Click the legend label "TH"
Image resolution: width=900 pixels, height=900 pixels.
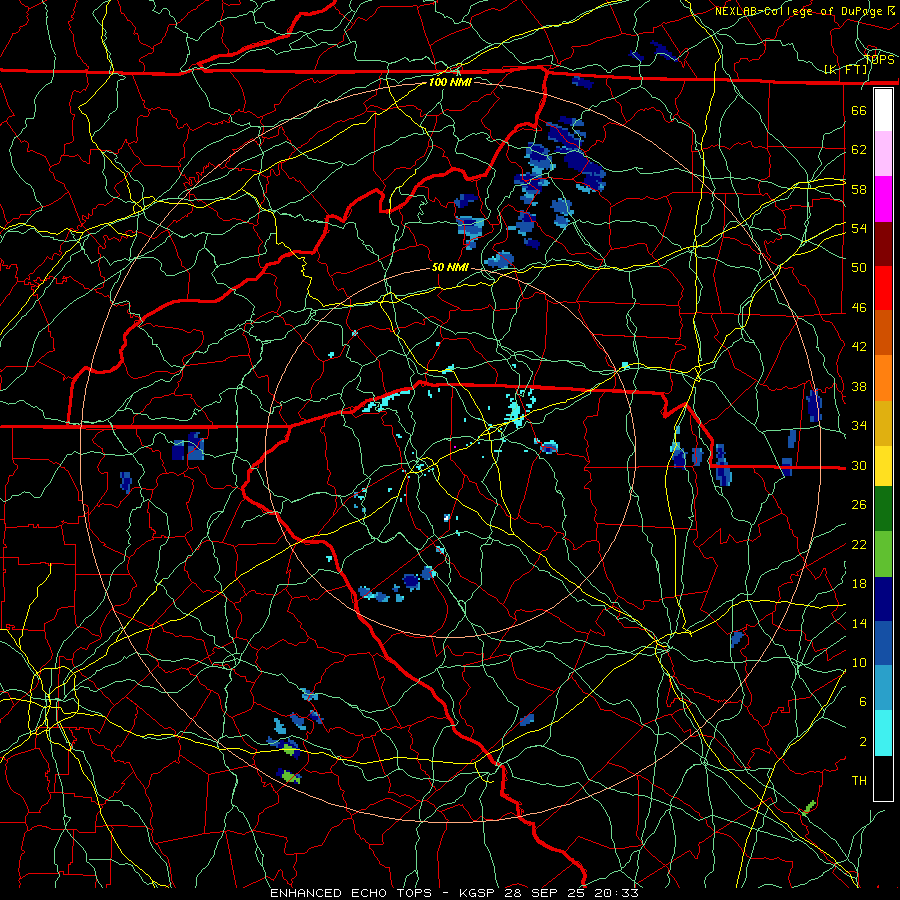pyautogui.click(x=859, y=781)
